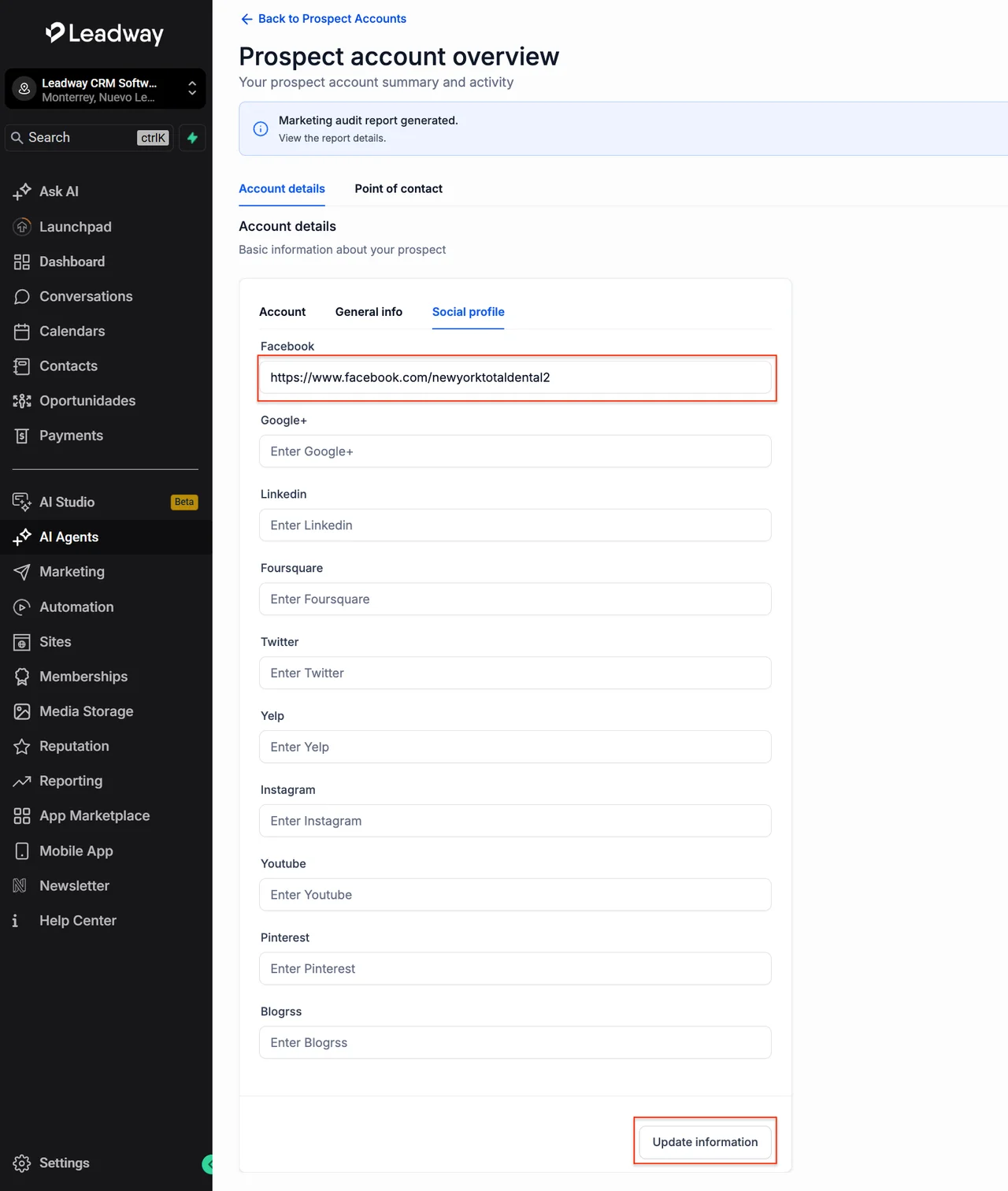Image resolution: width=1008 pixels, height=1191 pixels.
Task: Click the Update information button
Action: pyautogui.click(x=705, y=1142)
